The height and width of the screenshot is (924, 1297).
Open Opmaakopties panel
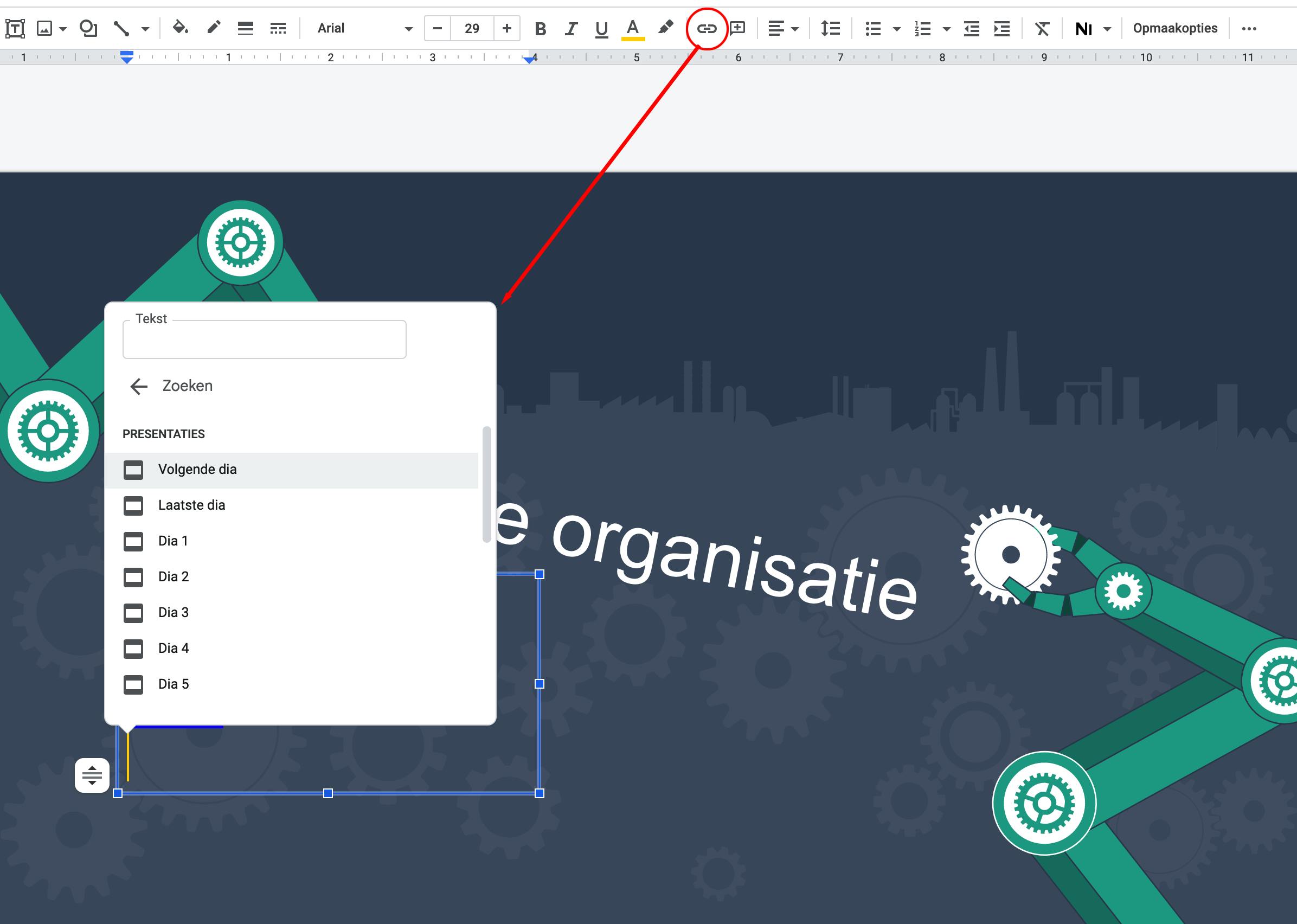(1174, 28)
